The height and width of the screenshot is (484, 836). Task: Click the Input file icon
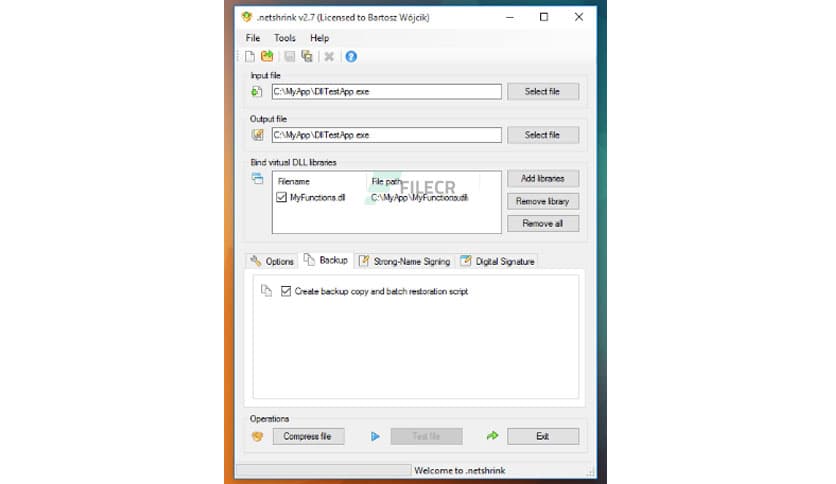click(x=257, y=92)
